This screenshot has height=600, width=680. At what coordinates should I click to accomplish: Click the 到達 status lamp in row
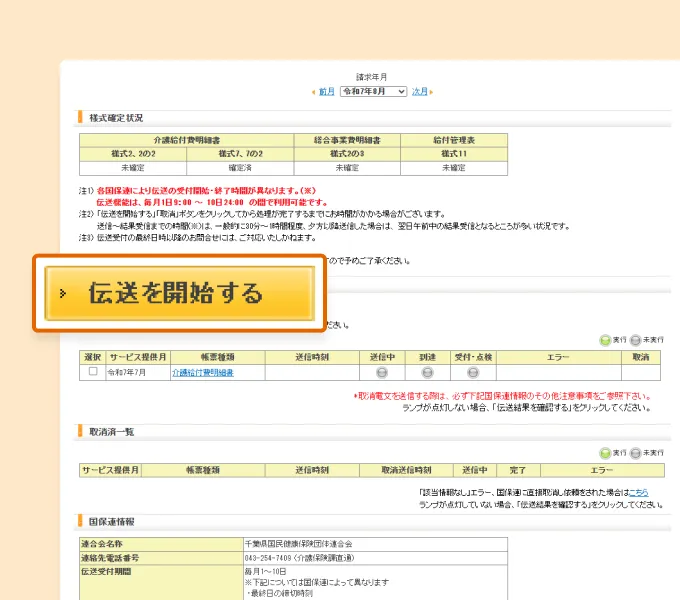(428, 372)
